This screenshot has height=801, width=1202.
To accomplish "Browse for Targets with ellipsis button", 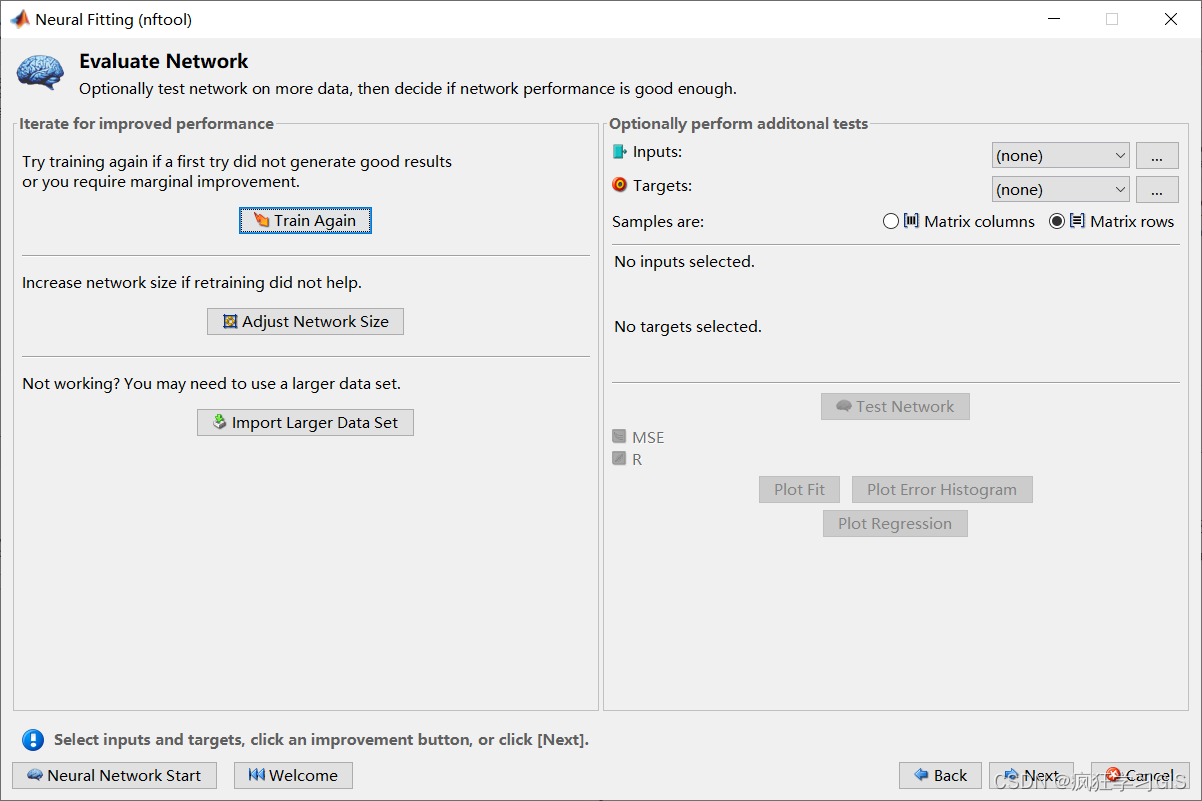I will (1157, 190).
